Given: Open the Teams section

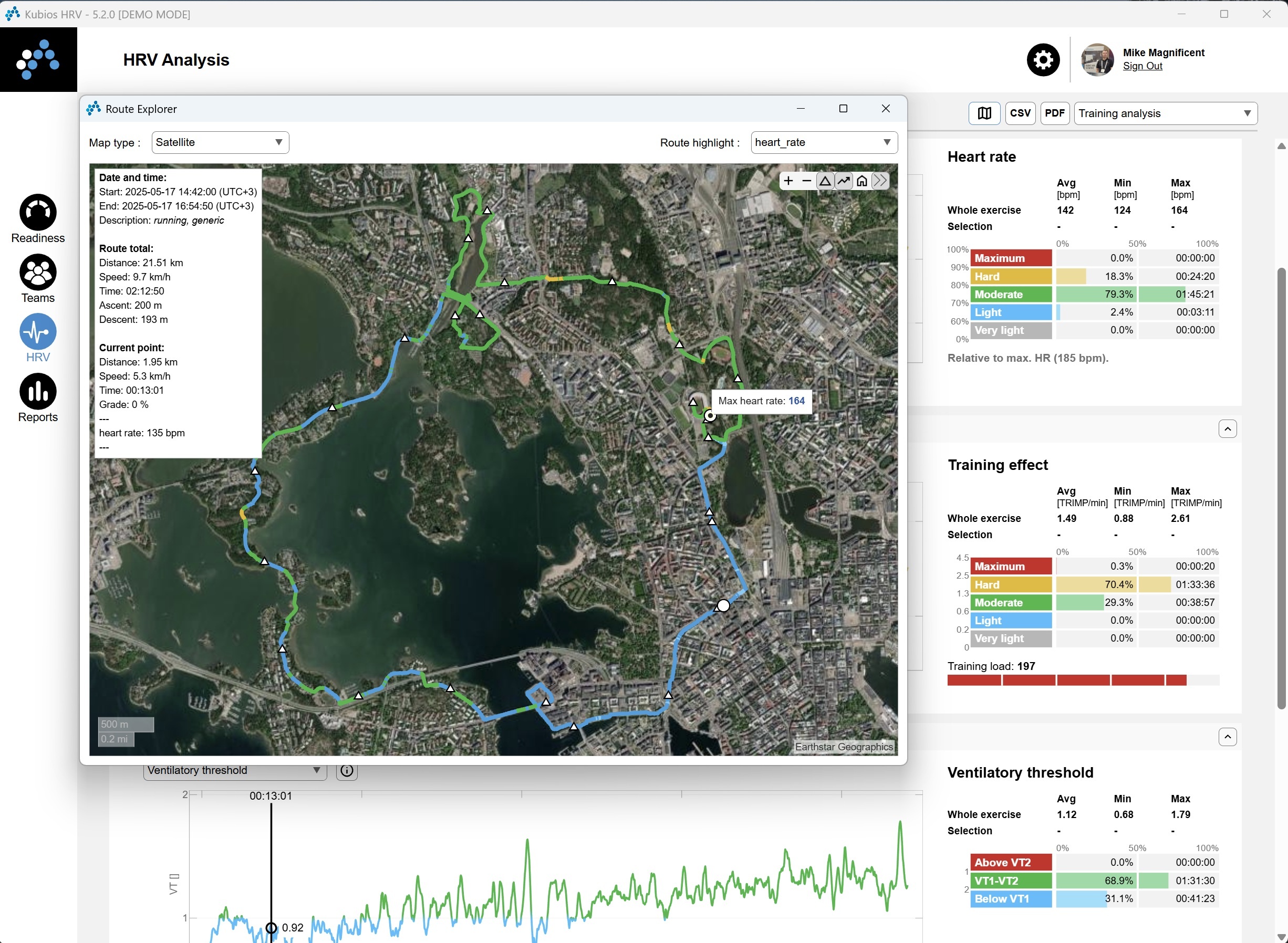Looking at the screenshot, I should coord(38,279).
